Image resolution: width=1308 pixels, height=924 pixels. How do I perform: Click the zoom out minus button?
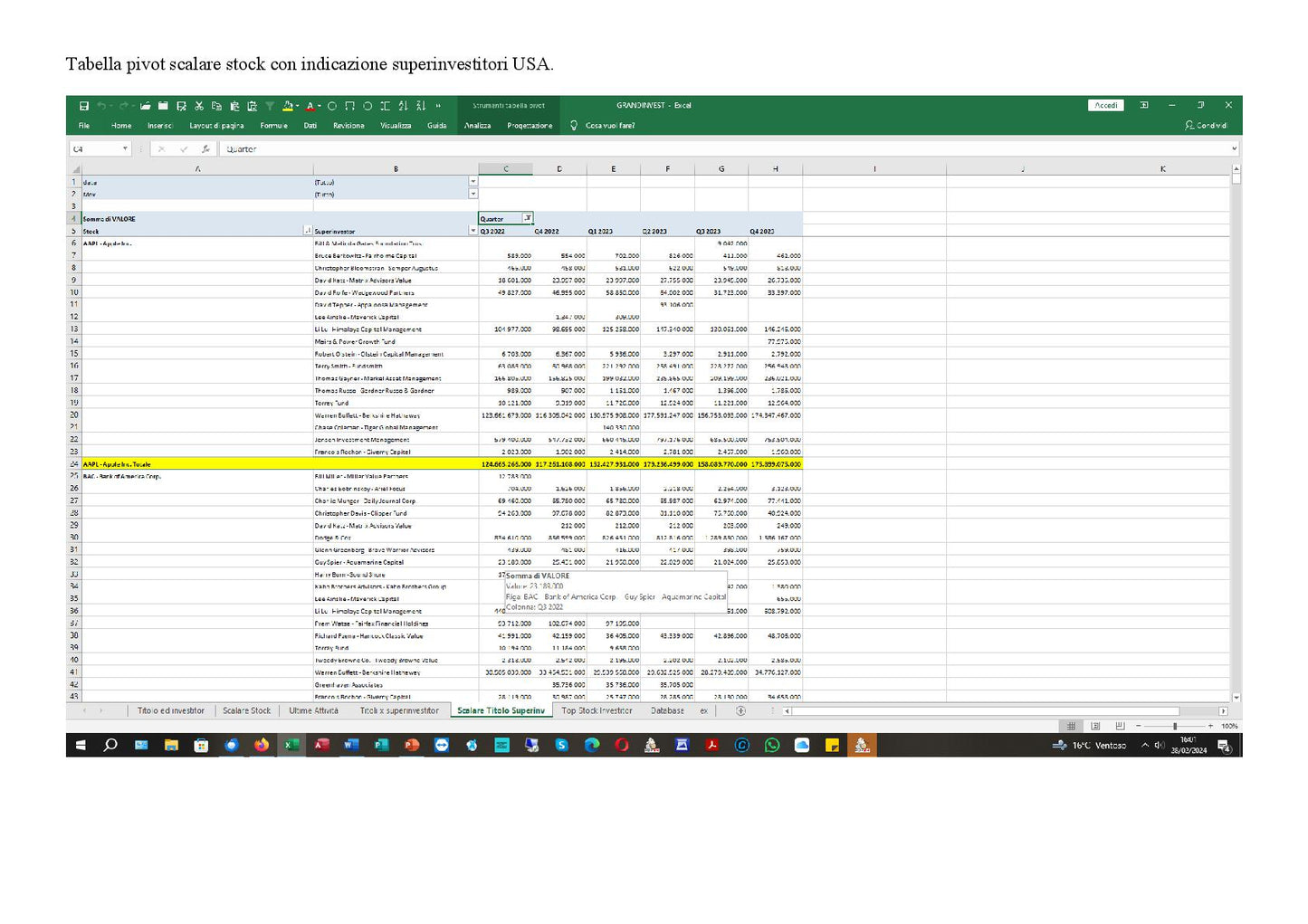point(1139,726)
